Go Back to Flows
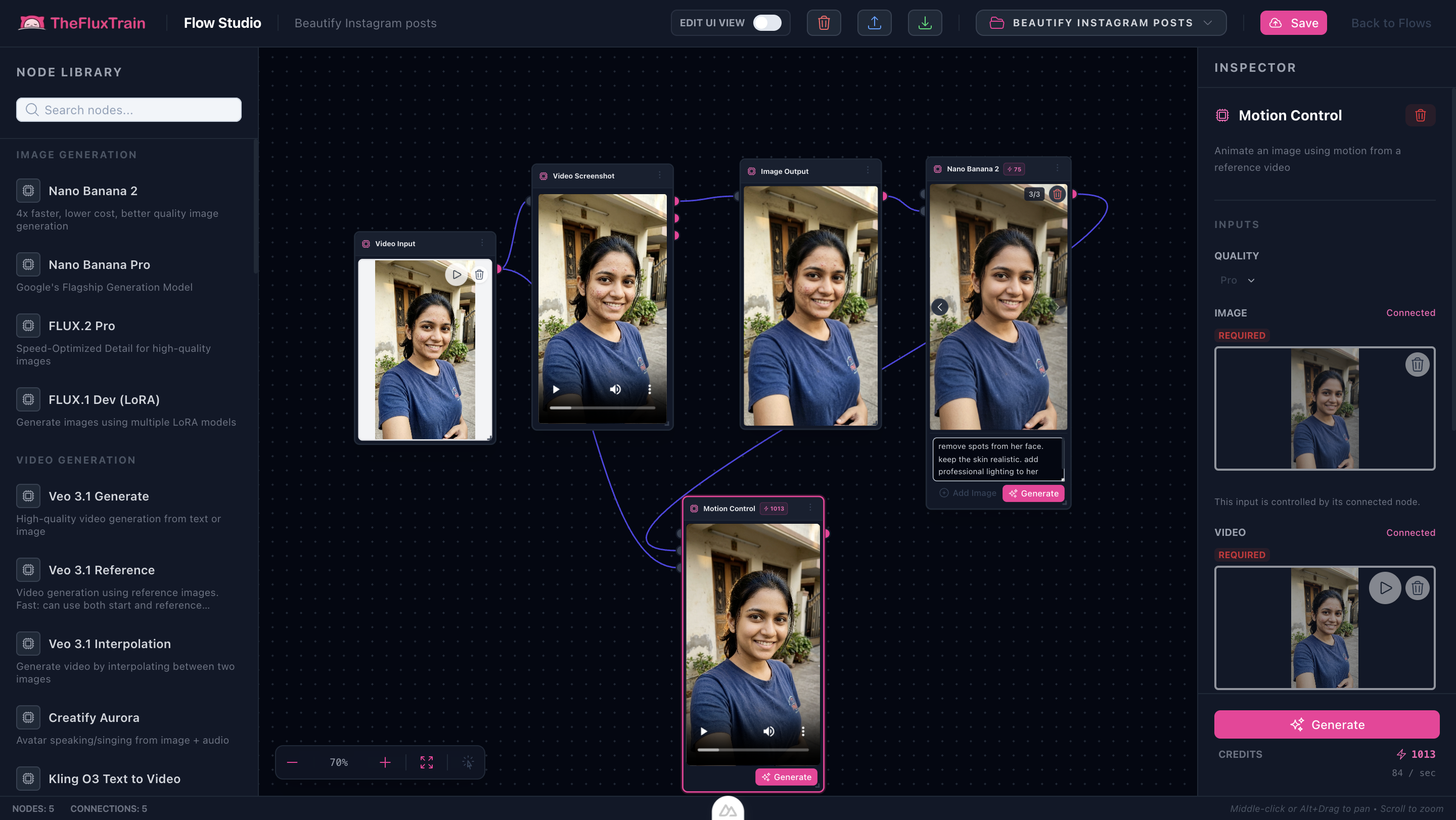1456x820 pixels. tap(1391, 23)
